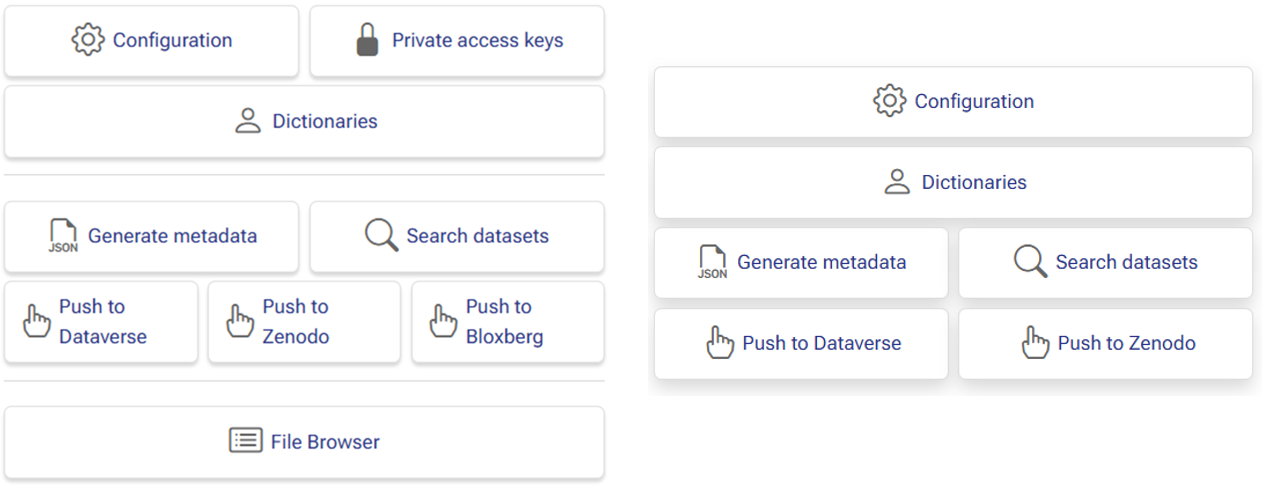Click the magnifier icon in left Search datasets
The height and width of the screenshot is (491, 1262).
[381, 236]
